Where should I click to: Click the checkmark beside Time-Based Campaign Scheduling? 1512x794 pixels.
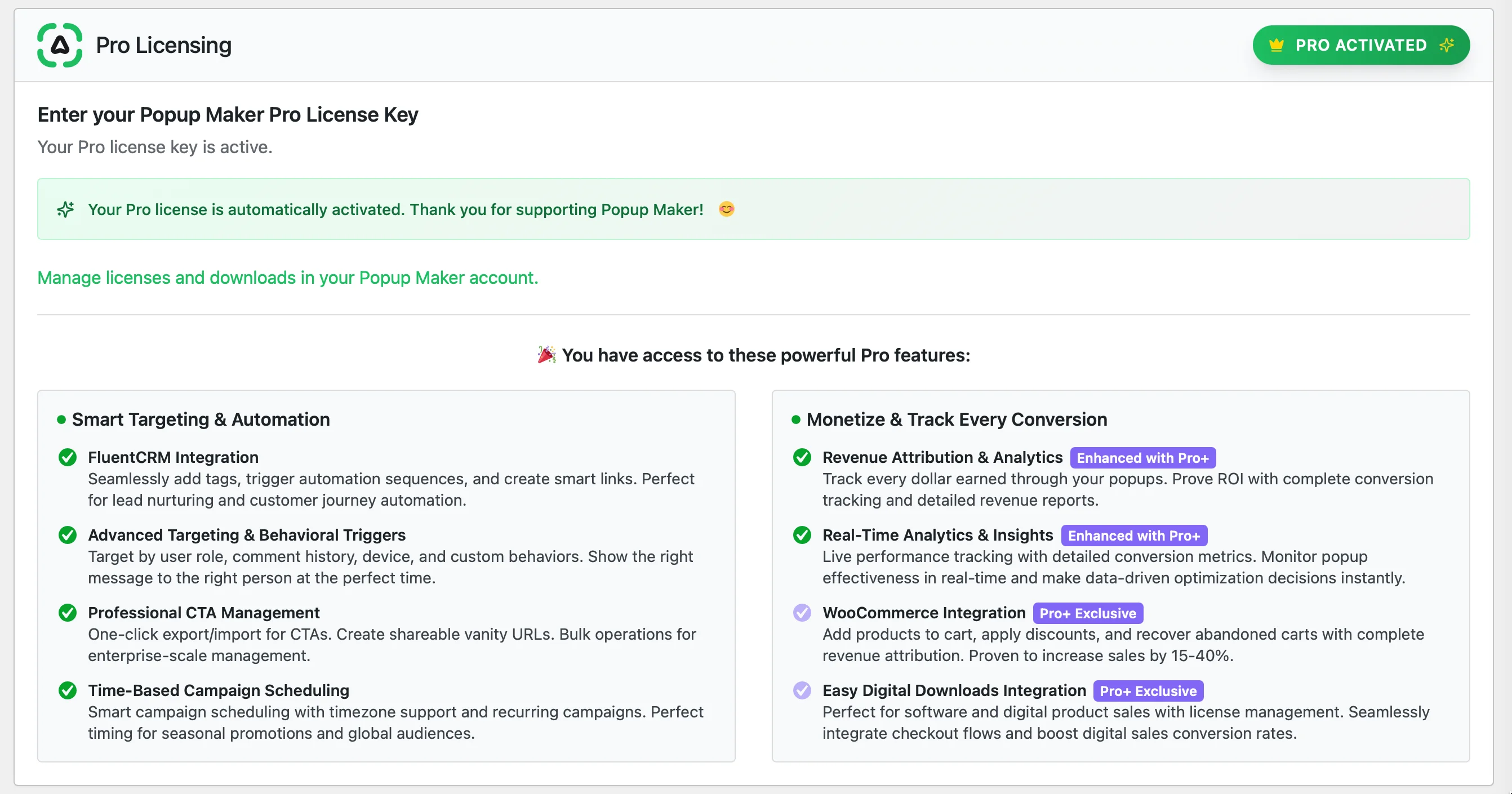[x=68, y=690]
